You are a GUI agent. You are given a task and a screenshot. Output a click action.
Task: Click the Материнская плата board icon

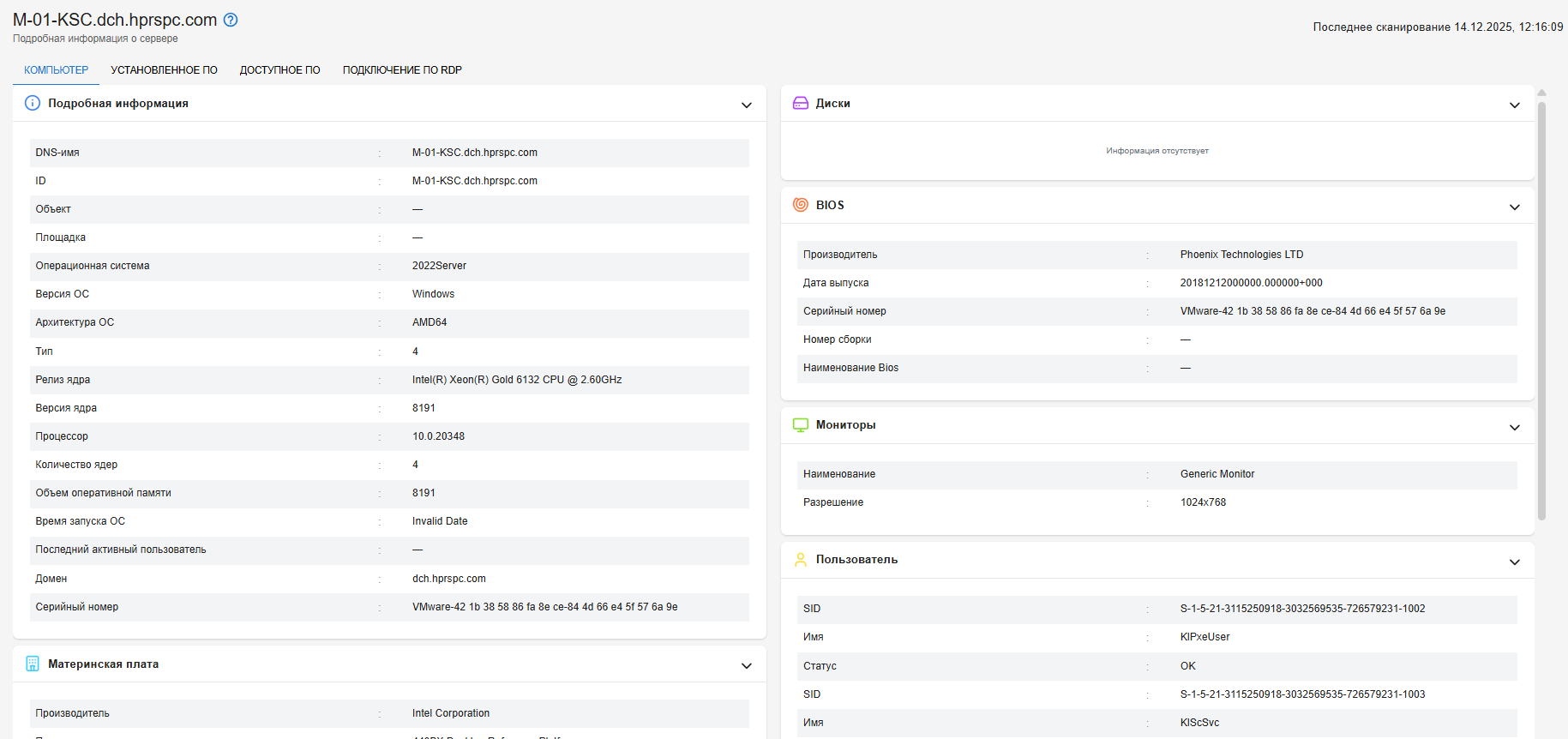pos(33,664)
